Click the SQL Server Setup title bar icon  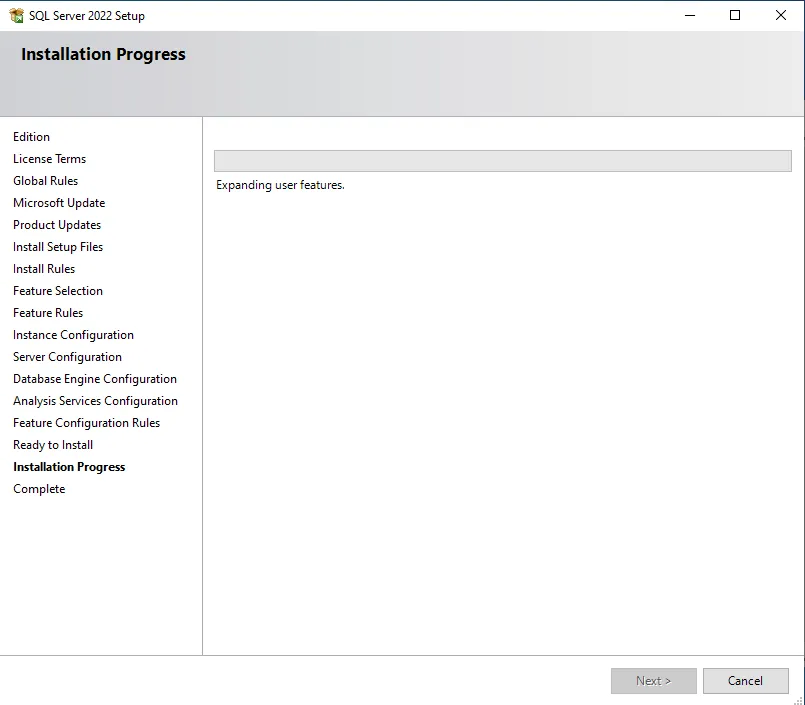point(16,15)
